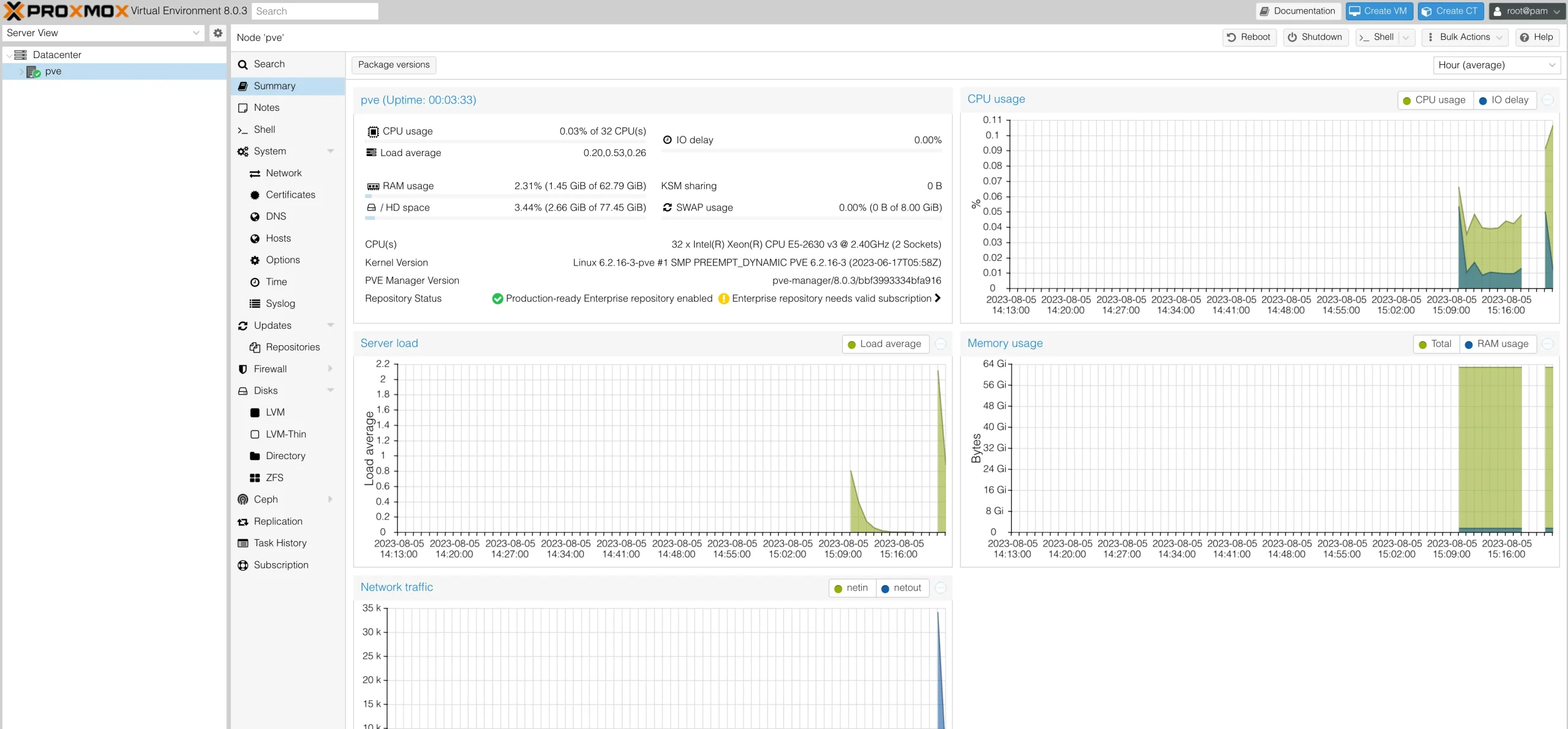Viewport: 1568px width, 729px height.
Task: Click the Hosts globe icon
Action: click(x=255, y=239)
